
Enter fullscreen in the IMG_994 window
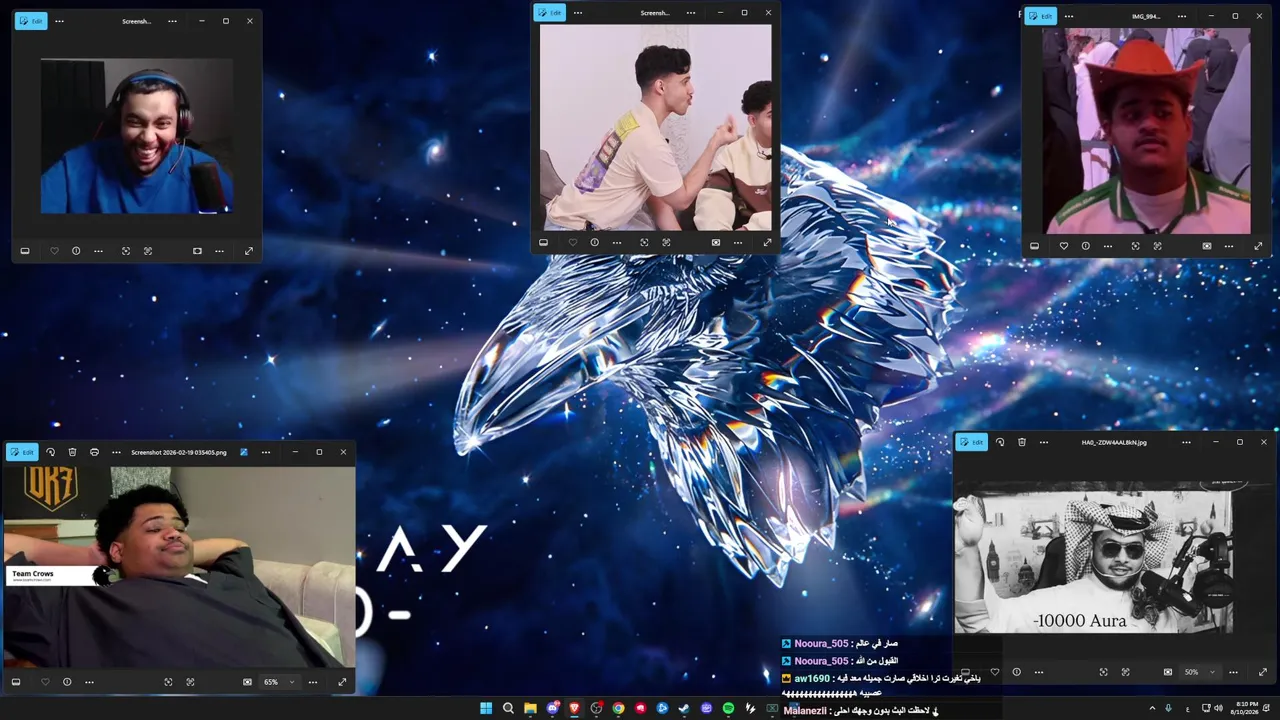click(x=1258, y=246)
